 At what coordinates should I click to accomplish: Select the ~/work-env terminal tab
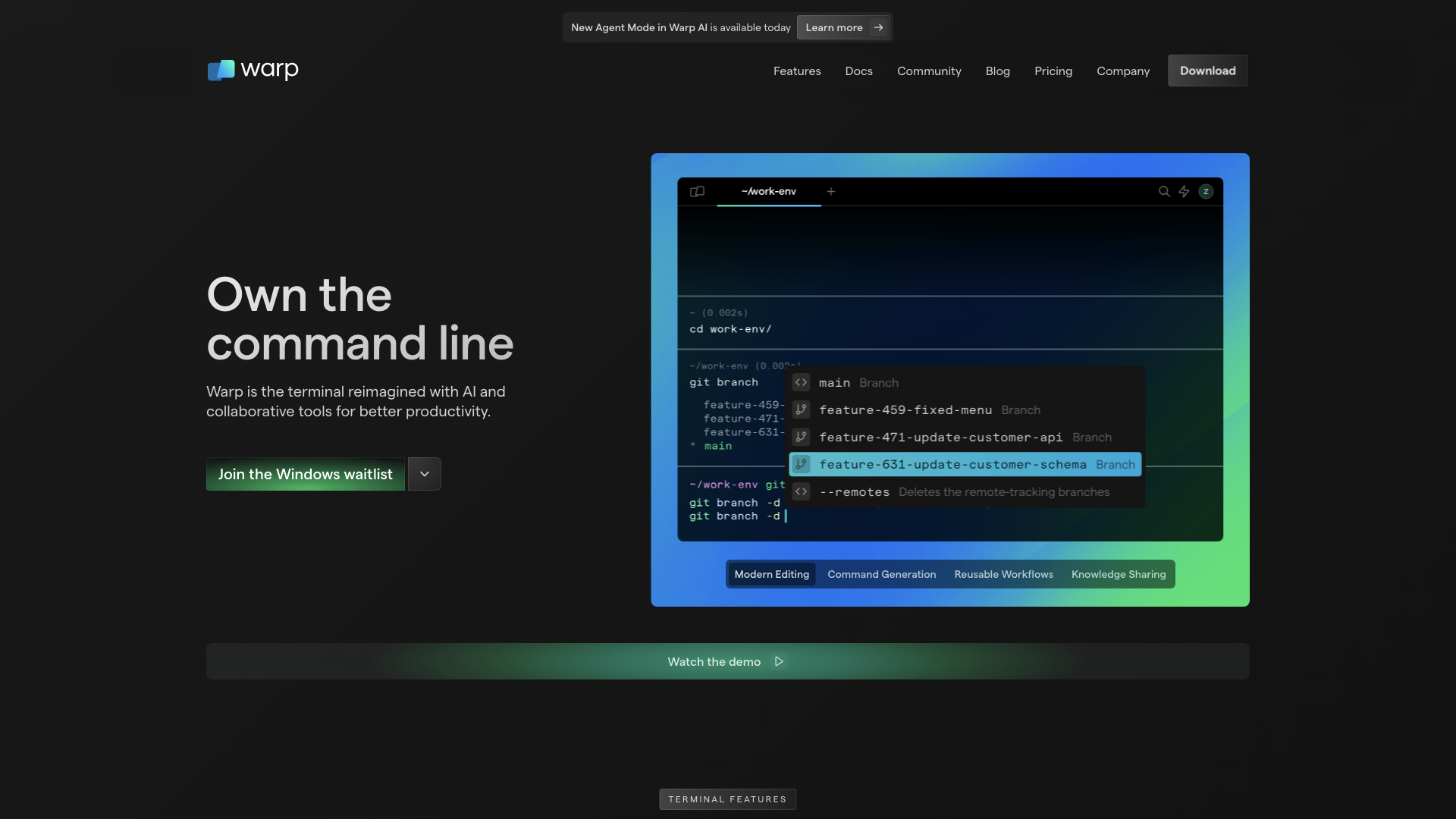tap(769, 192)
